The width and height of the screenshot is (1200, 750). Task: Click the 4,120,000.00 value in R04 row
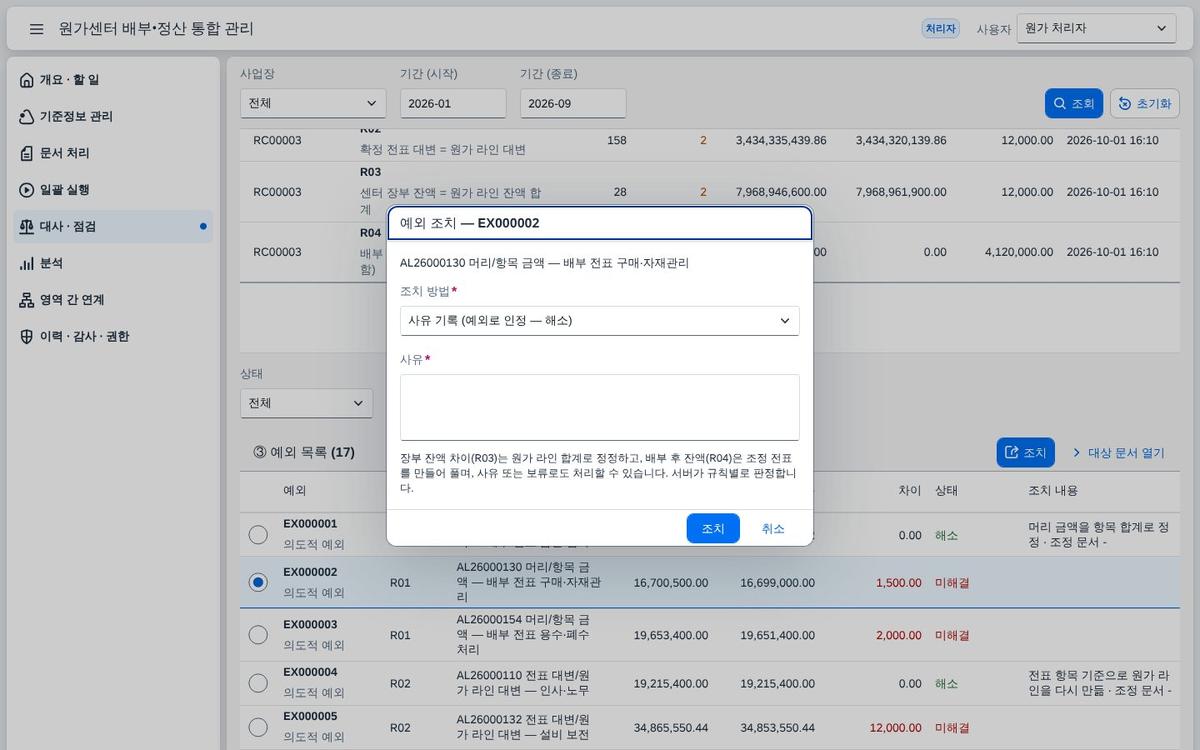coord(1019,252)
